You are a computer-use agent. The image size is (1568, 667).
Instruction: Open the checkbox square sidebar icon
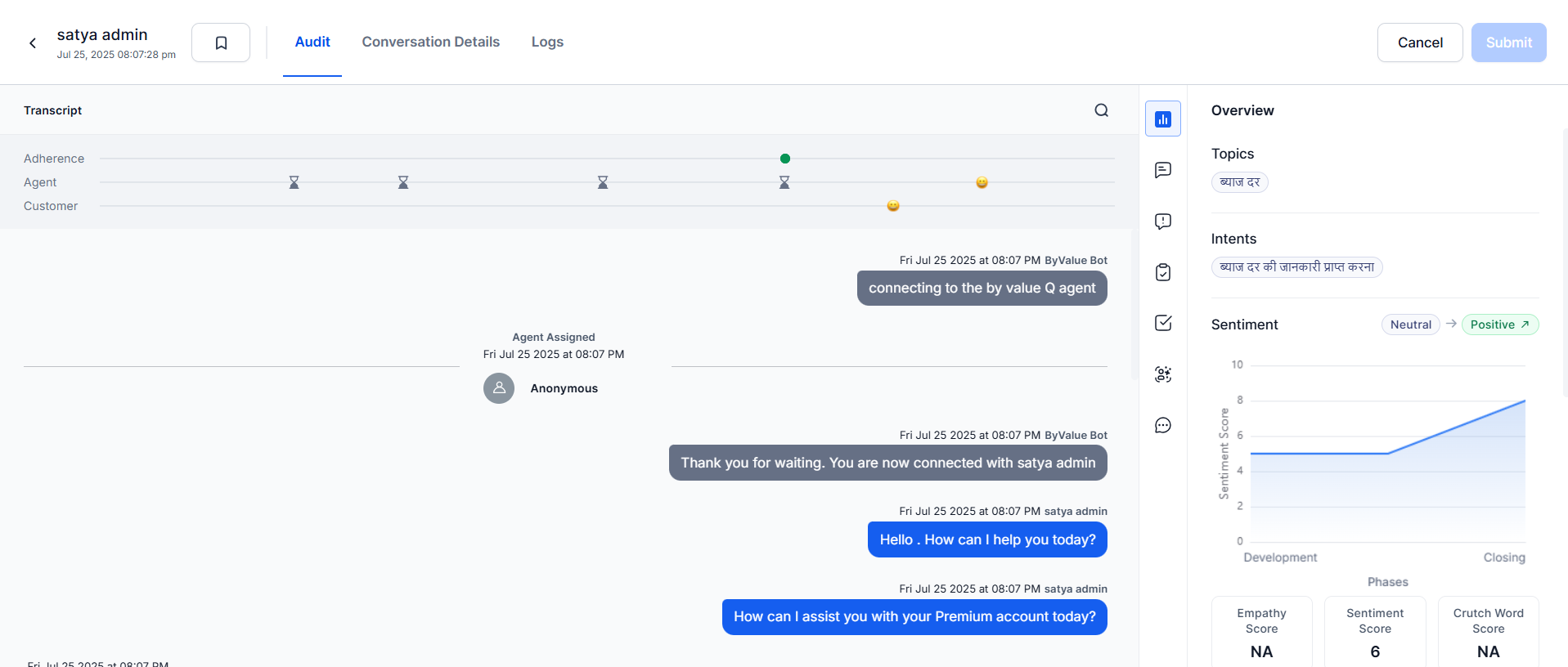pyautogui.click(x=1162, y=323)
